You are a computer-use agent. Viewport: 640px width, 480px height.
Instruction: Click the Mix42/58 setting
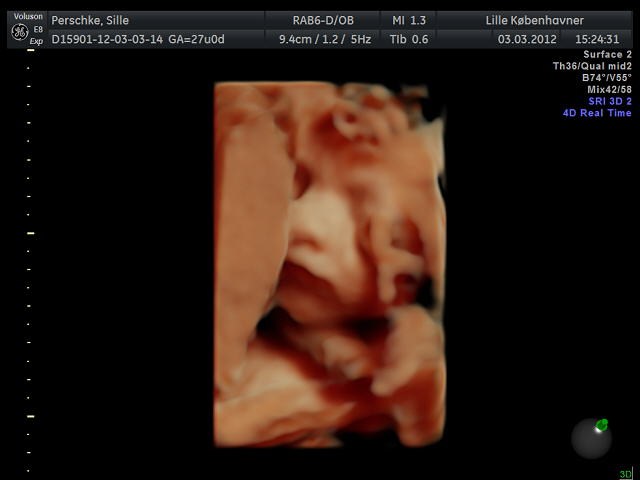(x=609, y=90)
